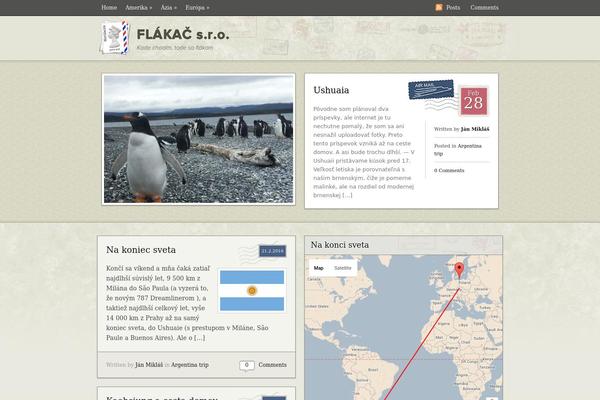Viewport: 600px width, 400px height.
Task: Click the orange RSS feed icon
Action: [x=439, y=7]
